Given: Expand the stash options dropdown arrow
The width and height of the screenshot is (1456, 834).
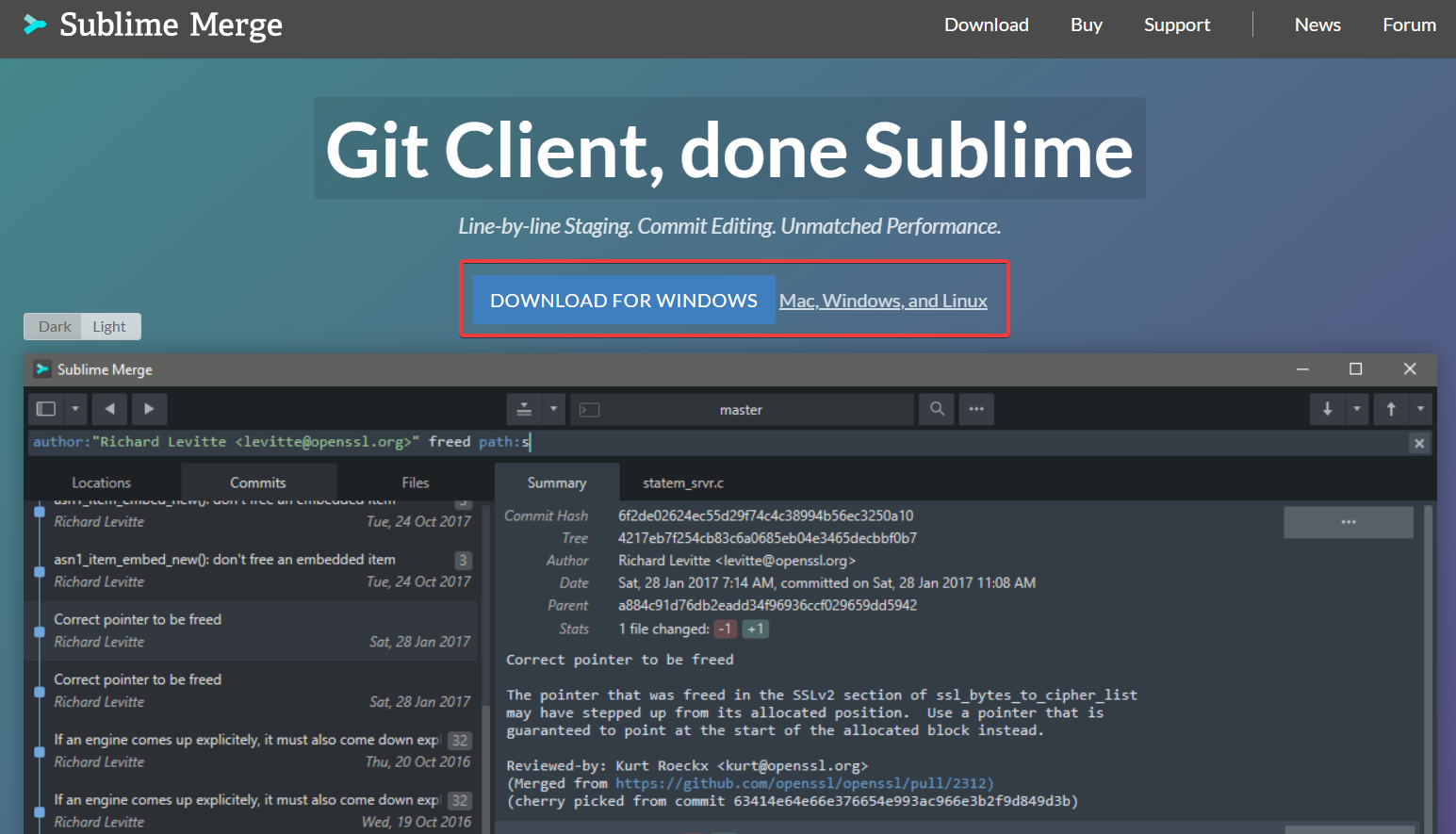Looking at the screenshot, I should 553,409.
